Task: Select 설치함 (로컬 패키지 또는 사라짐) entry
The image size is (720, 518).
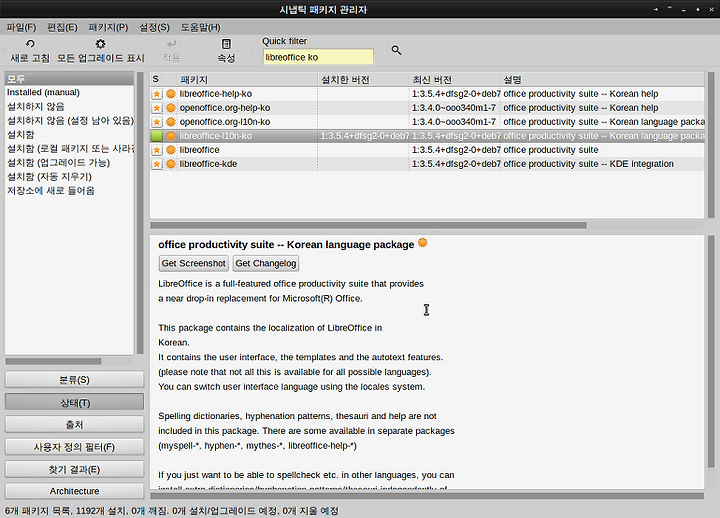Action: (69, 149)
